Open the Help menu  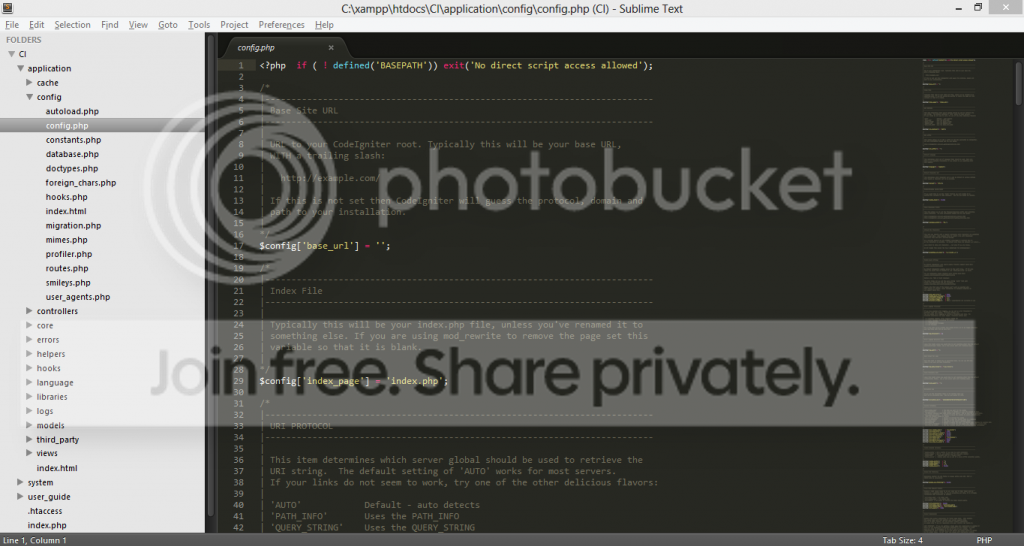tap(324, 25)
